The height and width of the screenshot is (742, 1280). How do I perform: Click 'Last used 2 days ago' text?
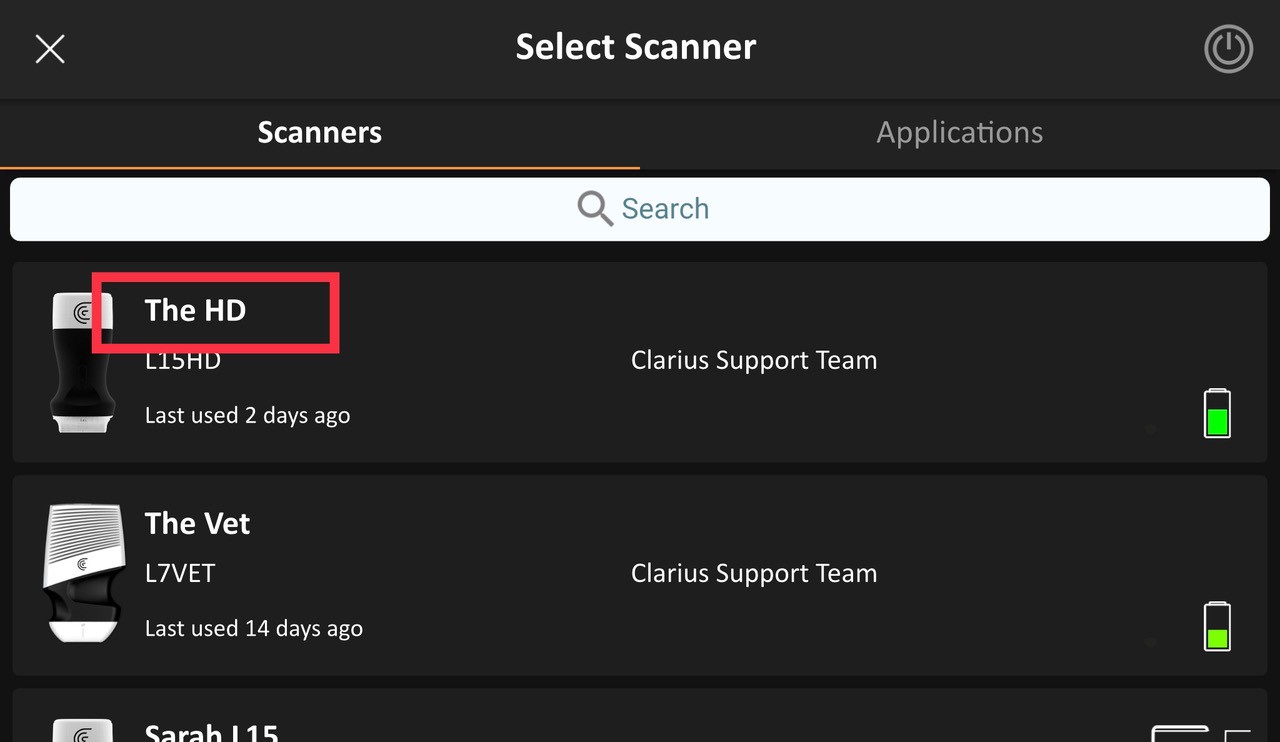tap(247, 415)
